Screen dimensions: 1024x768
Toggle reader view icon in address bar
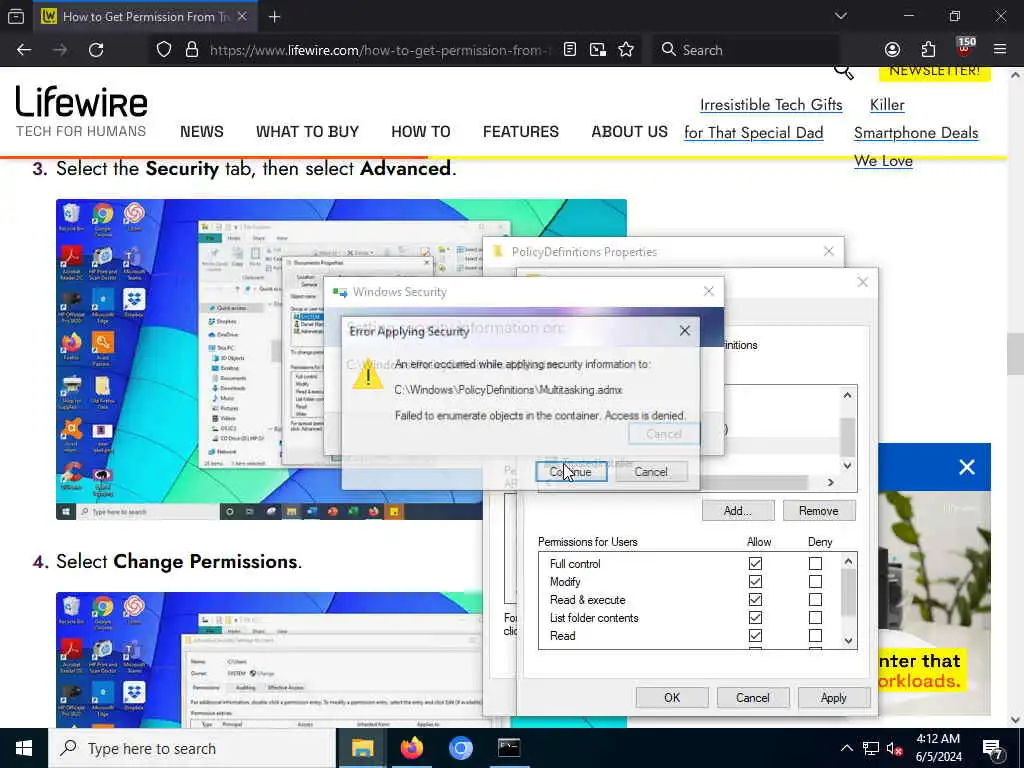click(569, 50)
